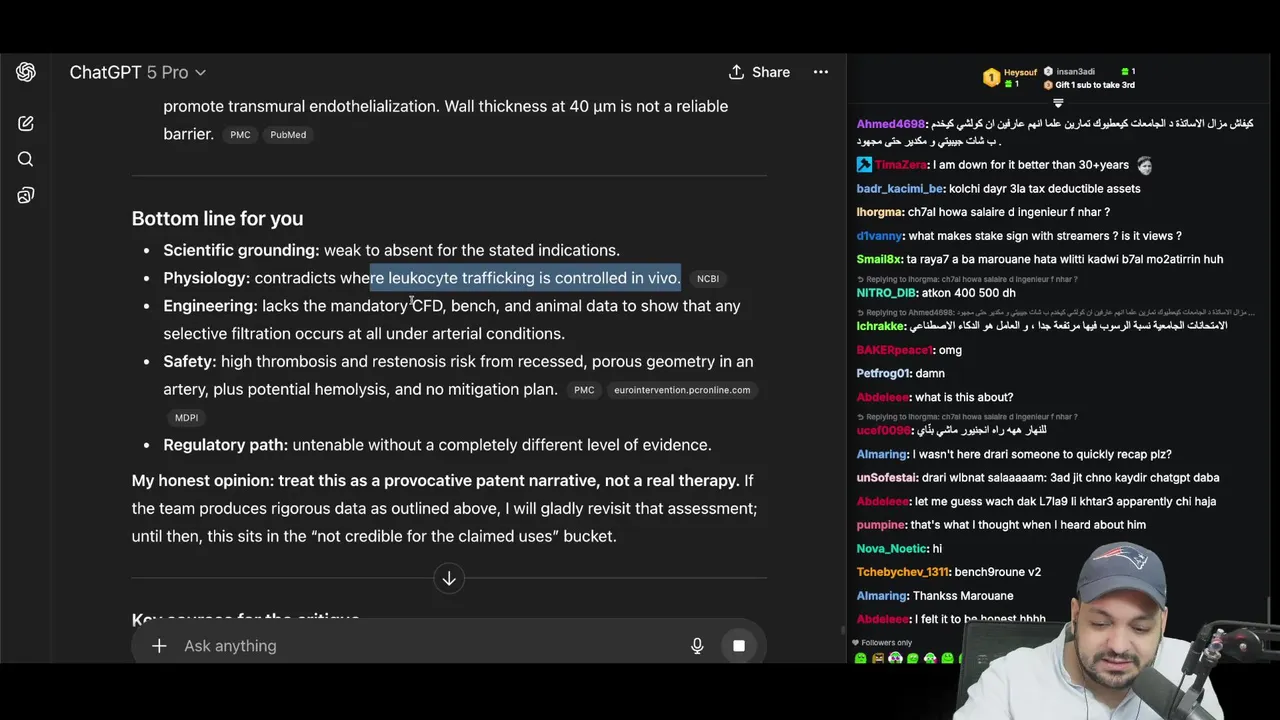This screenshot has width=1280, height=720.
Task: Click username d1vanny in chat
Action: pos(880,236)
